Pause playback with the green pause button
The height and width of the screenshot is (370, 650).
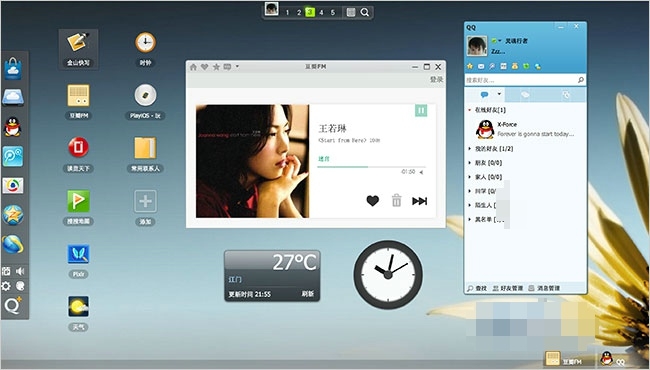click(421, 111)
